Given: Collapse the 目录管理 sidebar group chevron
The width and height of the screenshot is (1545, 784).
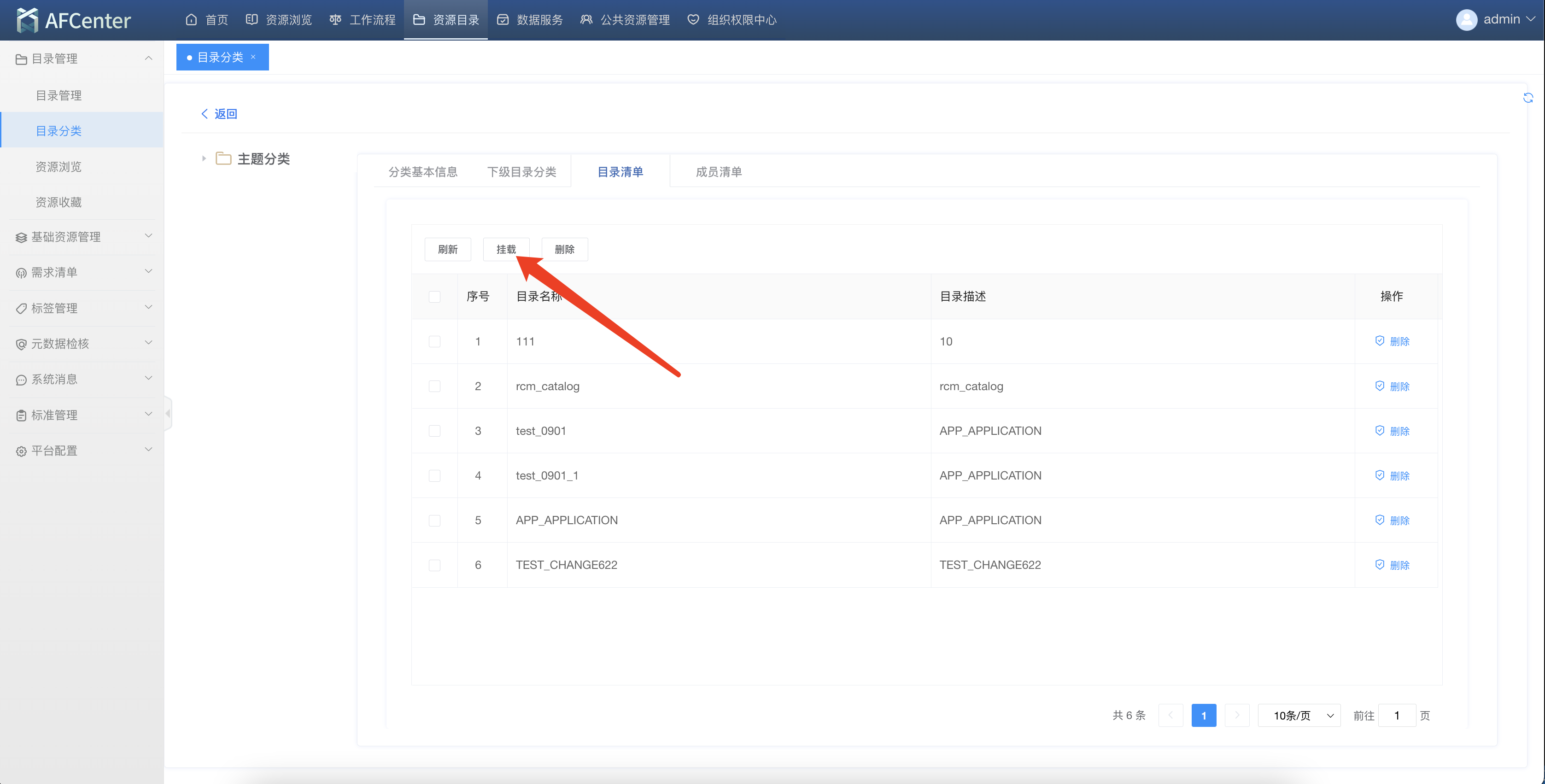Looking at the screenshot, I should point(149,58).
